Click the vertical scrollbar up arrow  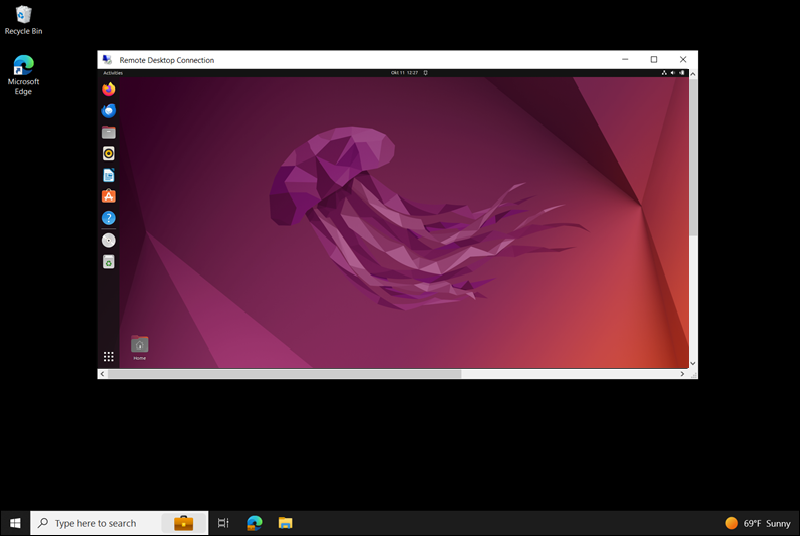(x=693, y=74)
